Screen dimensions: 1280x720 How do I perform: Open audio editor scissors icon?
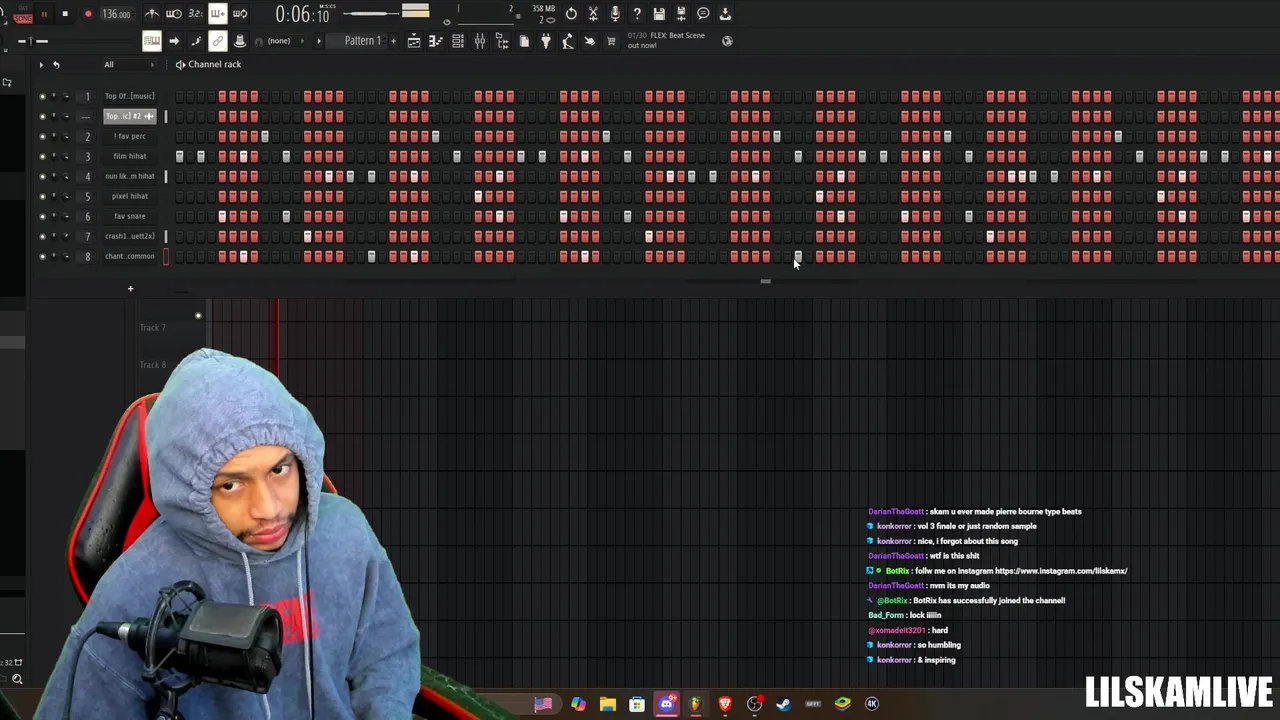593,14
